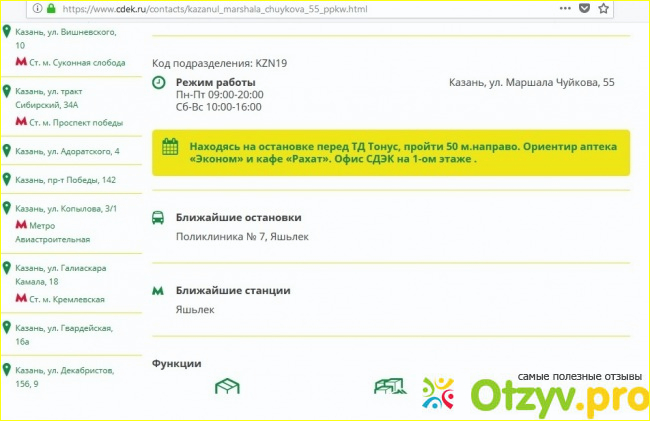Viewport: 650px width, 421px height.
Task: Click the bus icon near Ближайшие остановки
Action: click(158, 217)
